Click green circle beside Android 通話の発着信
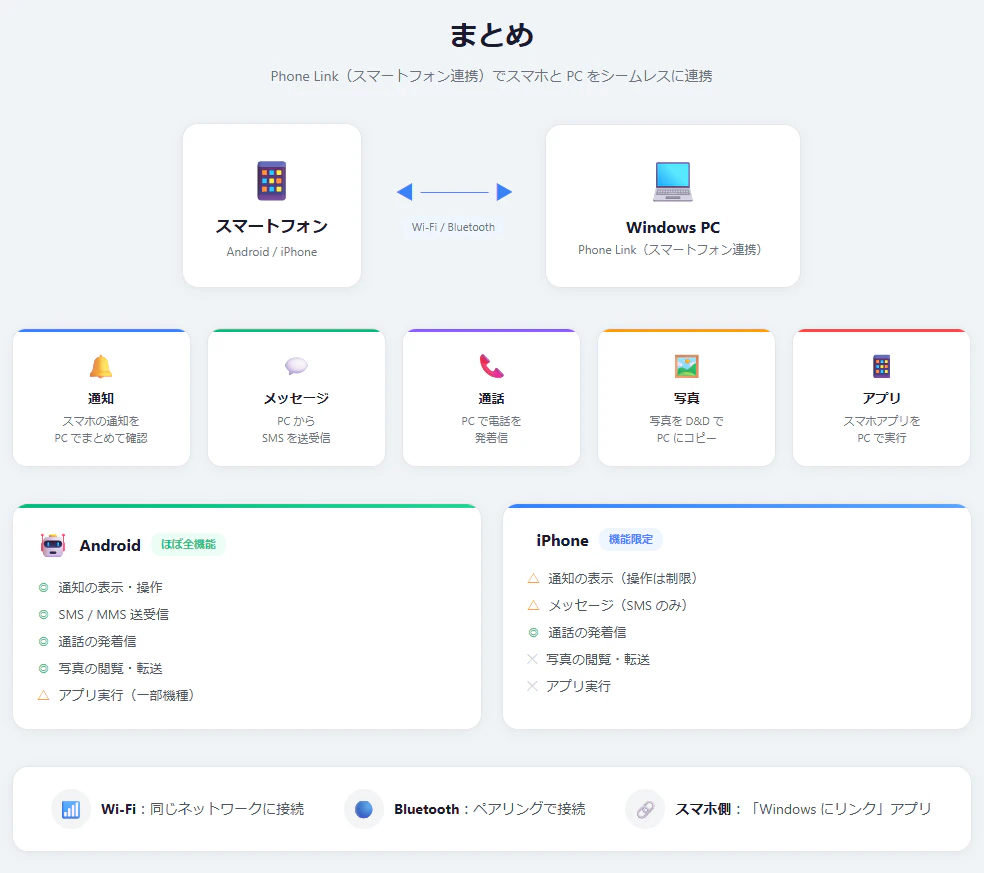This screenshot has width=984, height=873. tap(43, 641)
